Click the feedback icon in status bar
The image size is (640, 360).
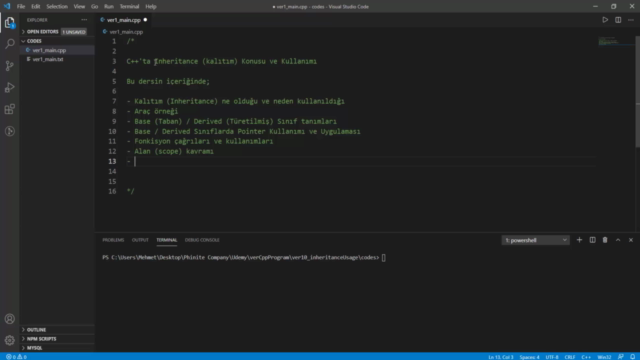[x=621, y=357]
